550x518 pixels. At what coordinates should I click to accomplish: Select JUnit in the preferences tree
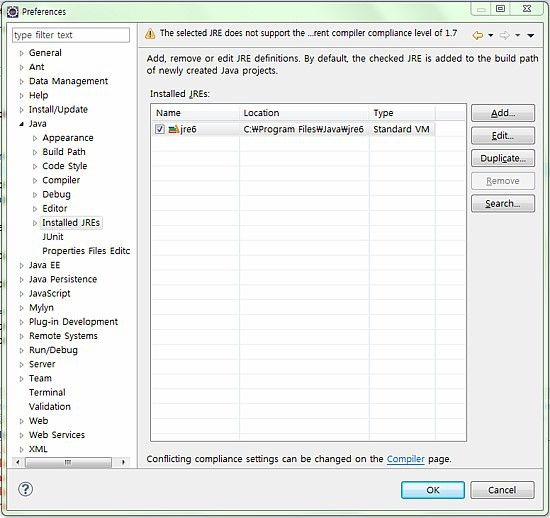click(x=53, y=237)
